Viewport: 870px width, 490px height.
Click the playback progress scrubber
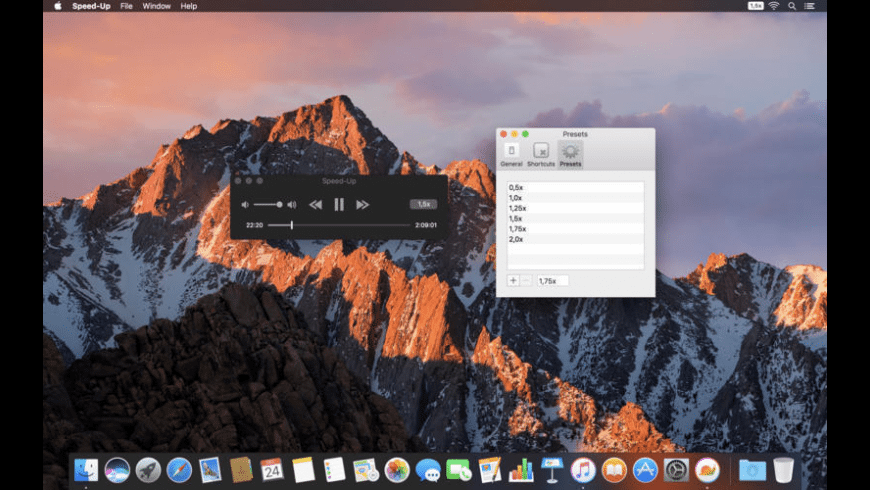pyautogui.click(x=291, y=225)
